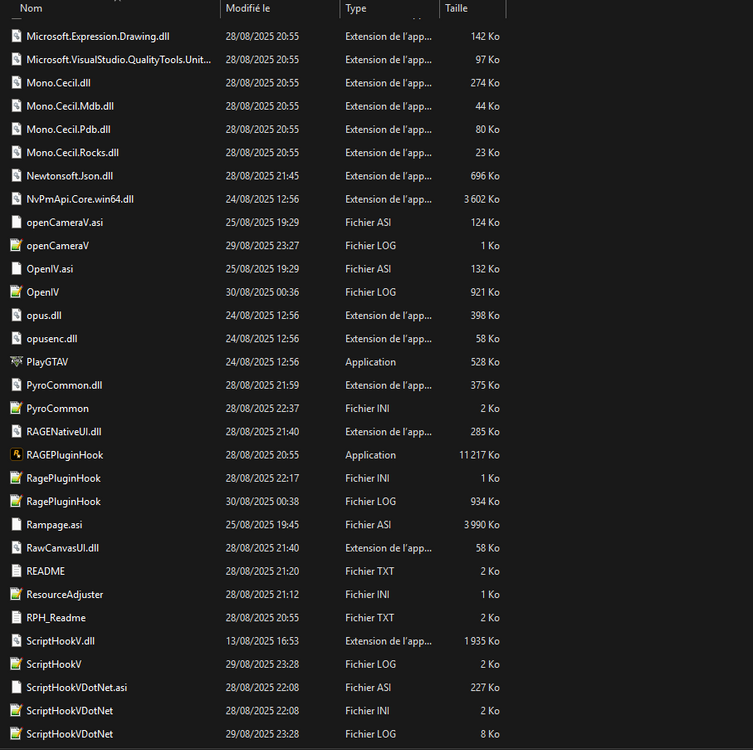Click the RawCanvasUI.dll file icon
Viewport: 753px width, 750px height.
[16, 548]
